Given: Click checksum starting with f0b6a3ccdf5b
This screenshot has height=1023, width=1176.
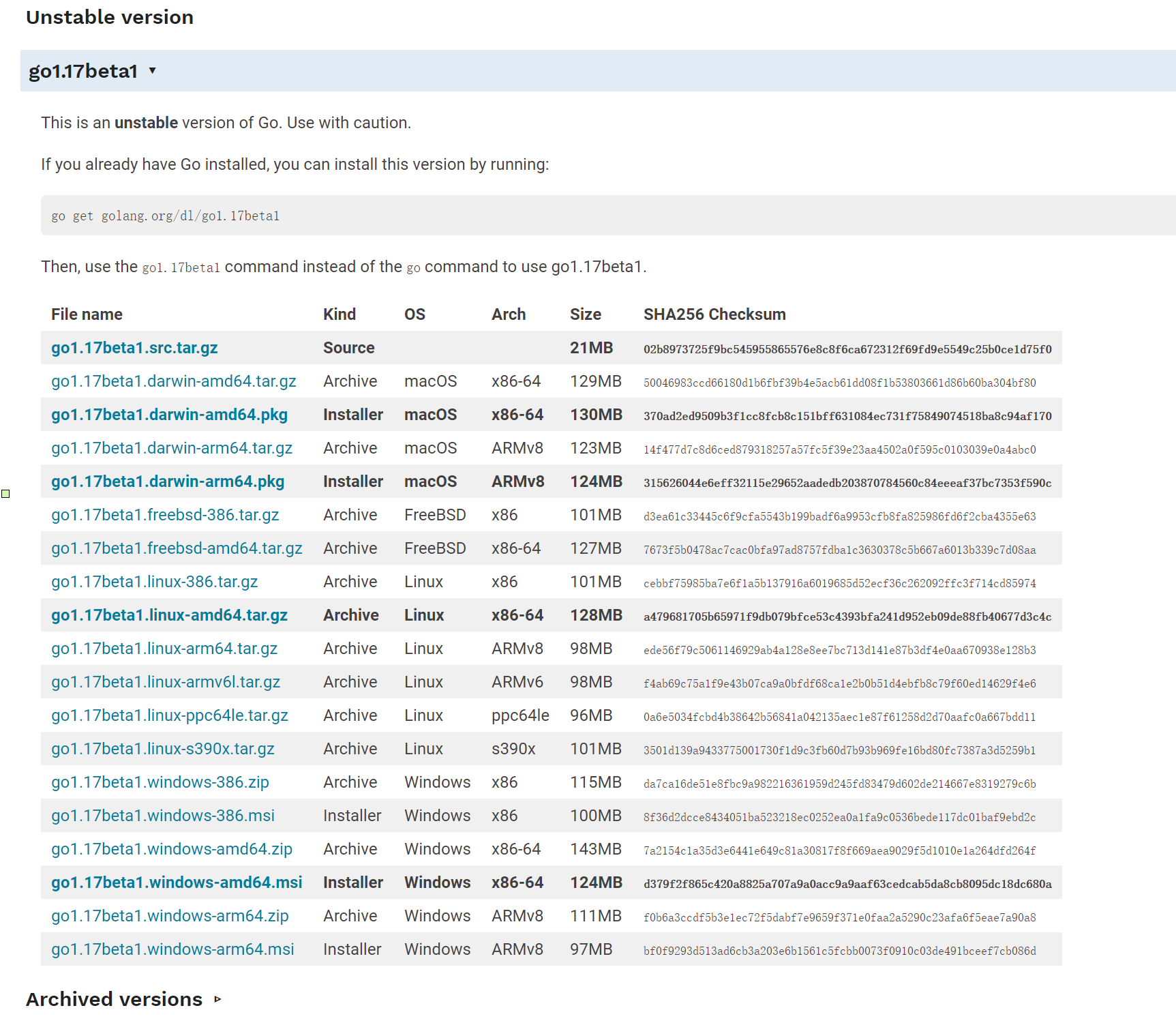Looking at the screenshot, I should [x=840, y=917].
